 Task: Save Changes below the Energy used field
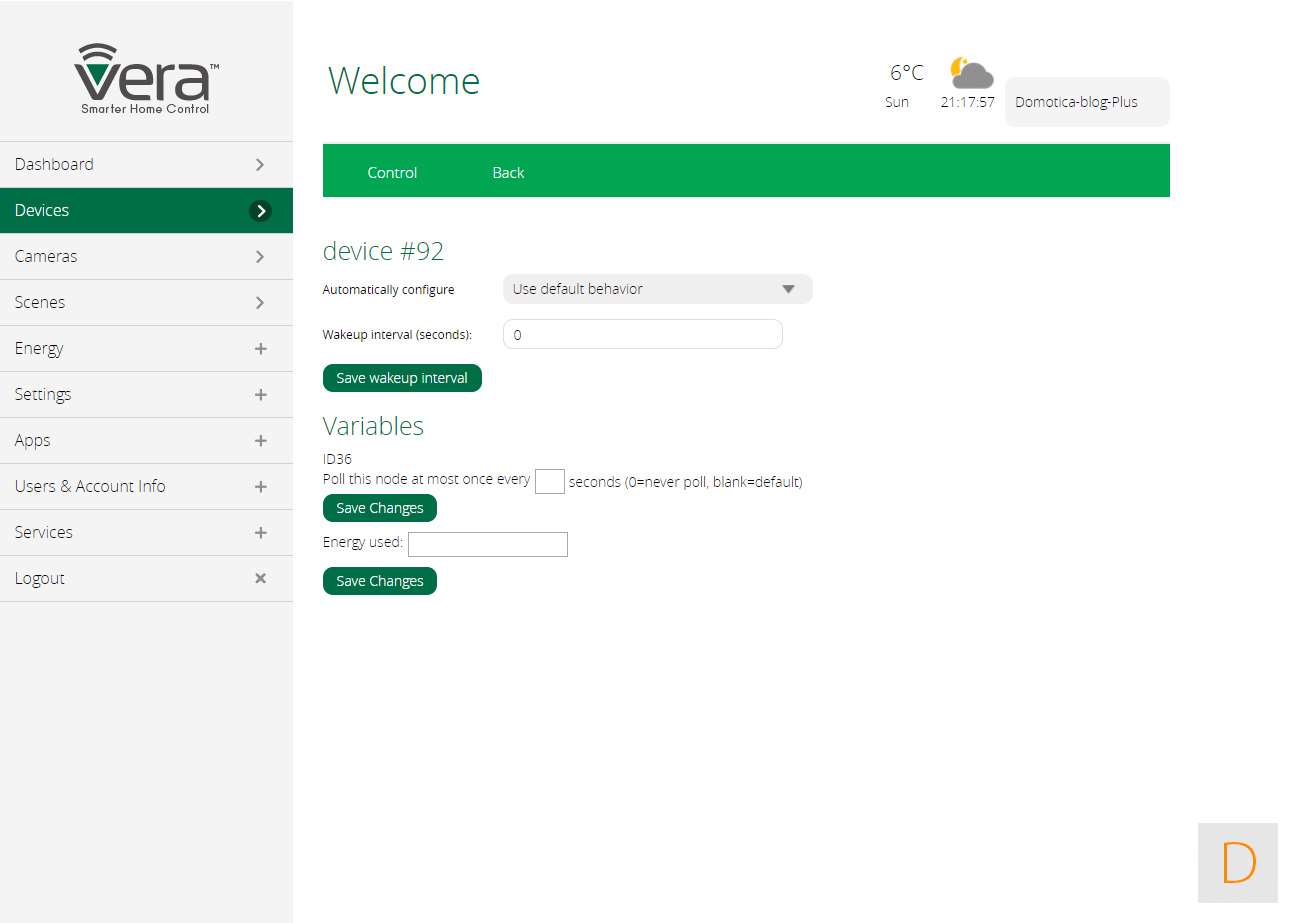click(x=379, y=581)
